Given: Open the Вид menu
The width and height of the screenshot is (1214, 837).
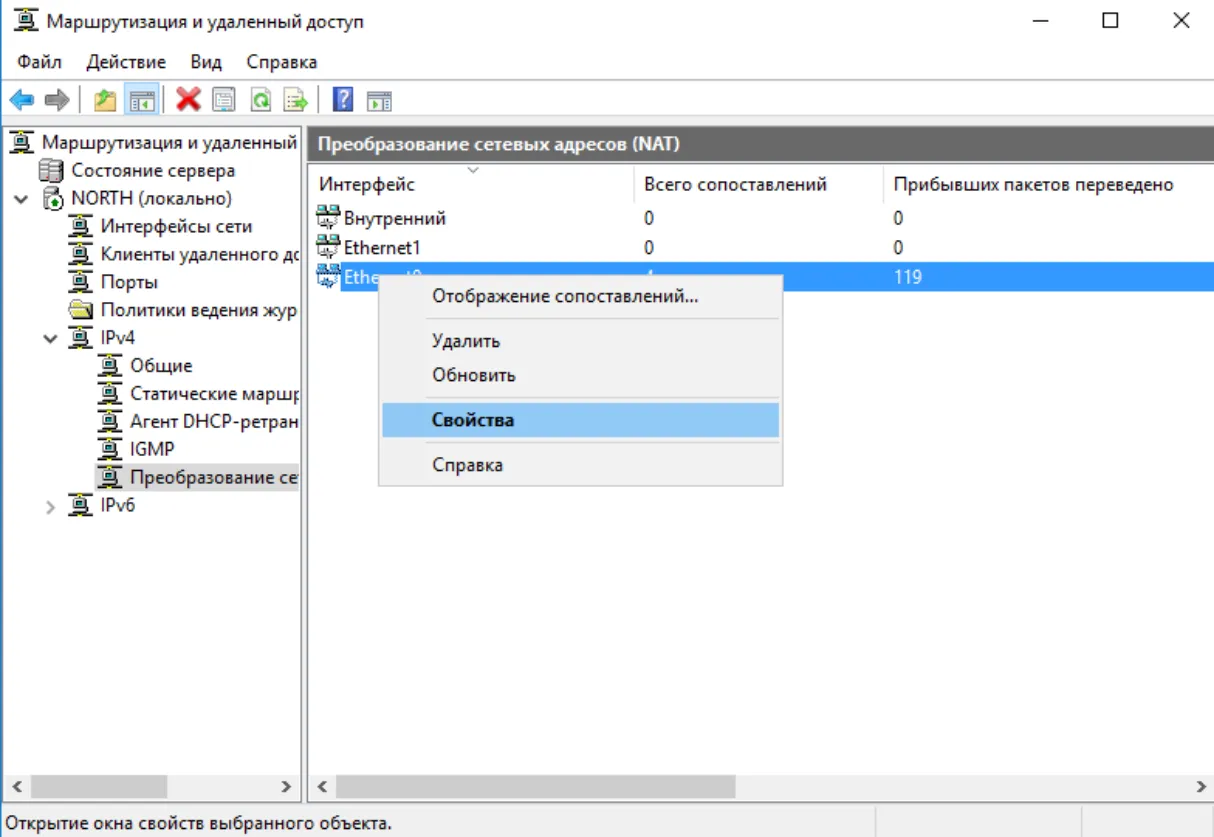Looking at the screenshot, I should click(x=206, y=62).
